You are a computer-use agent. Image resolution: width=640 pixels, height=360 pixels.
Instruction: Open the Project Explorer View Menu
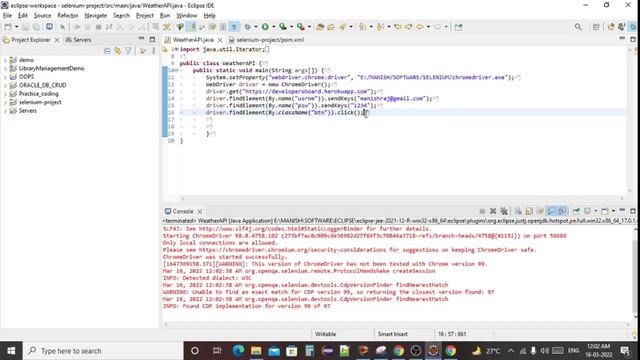pyautogui.click(x=153, y=51)
